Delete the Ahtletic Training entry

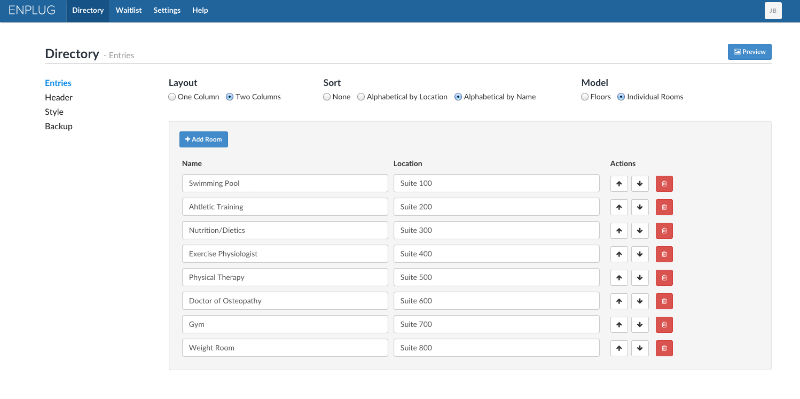click(x=664, y=207)
